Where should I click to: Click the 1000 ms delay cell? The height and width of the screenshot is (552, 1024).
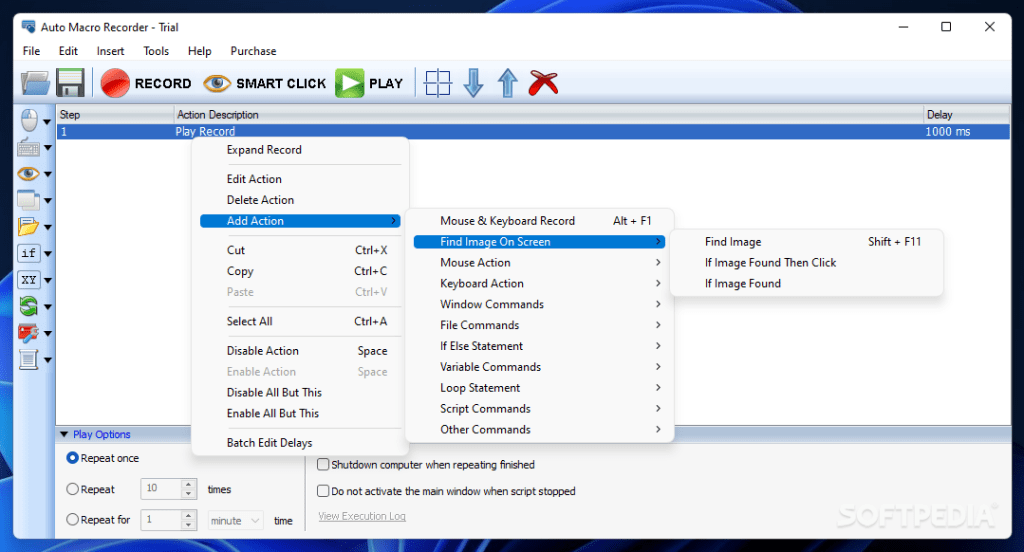pos(948,131)
